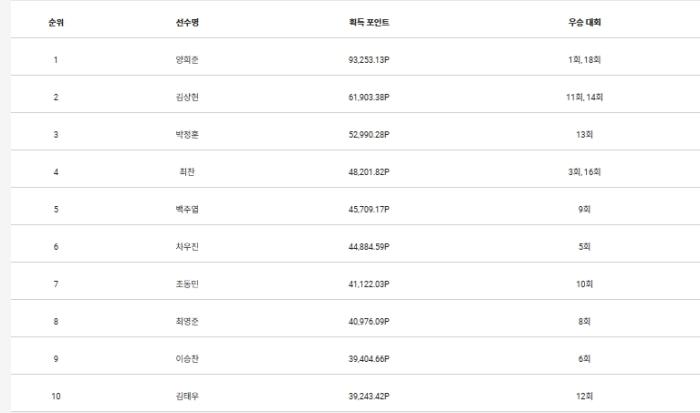Click the 45,709.17P points cell
Screen dimensions: 700x413
[368, 209]
